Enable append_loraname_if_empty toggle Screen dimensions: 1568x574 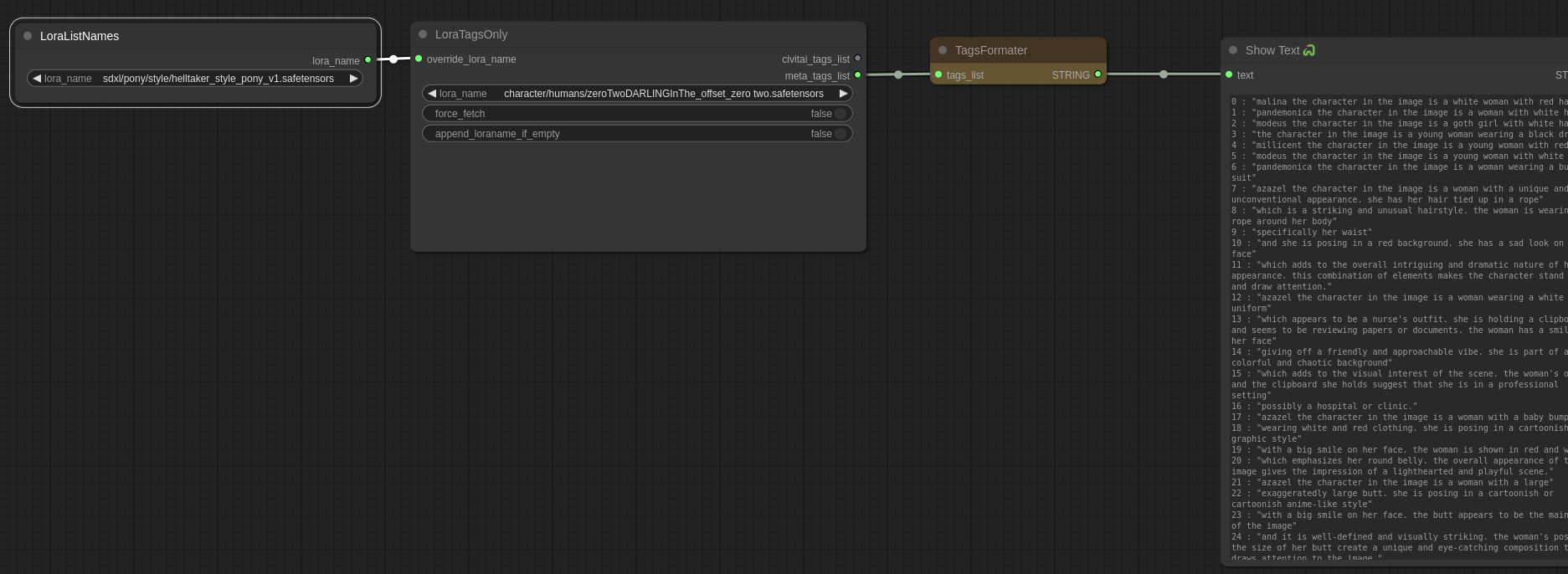(840, 134)
